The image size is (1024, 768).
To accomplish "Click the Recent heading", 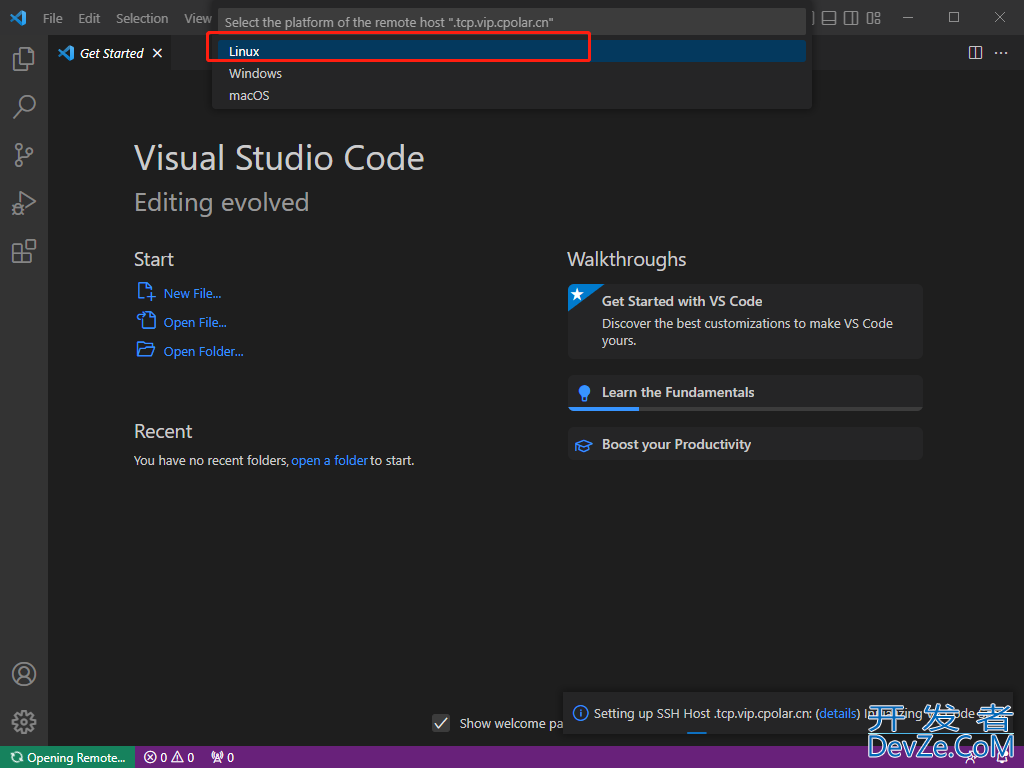I will (163, 431).
